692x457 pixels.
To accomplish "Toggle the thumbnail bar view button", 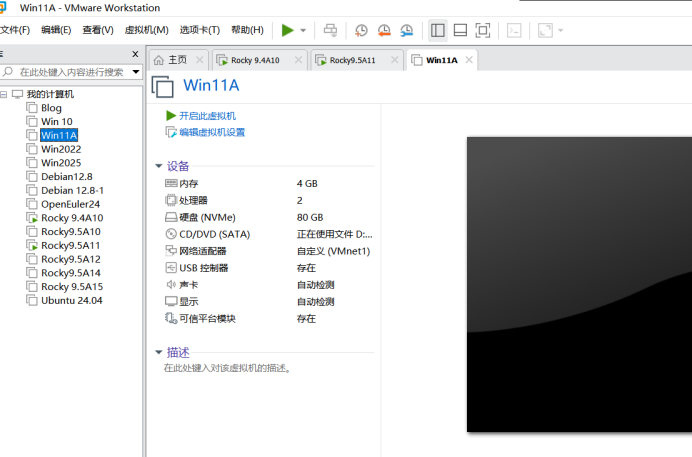I will point(460,30).
